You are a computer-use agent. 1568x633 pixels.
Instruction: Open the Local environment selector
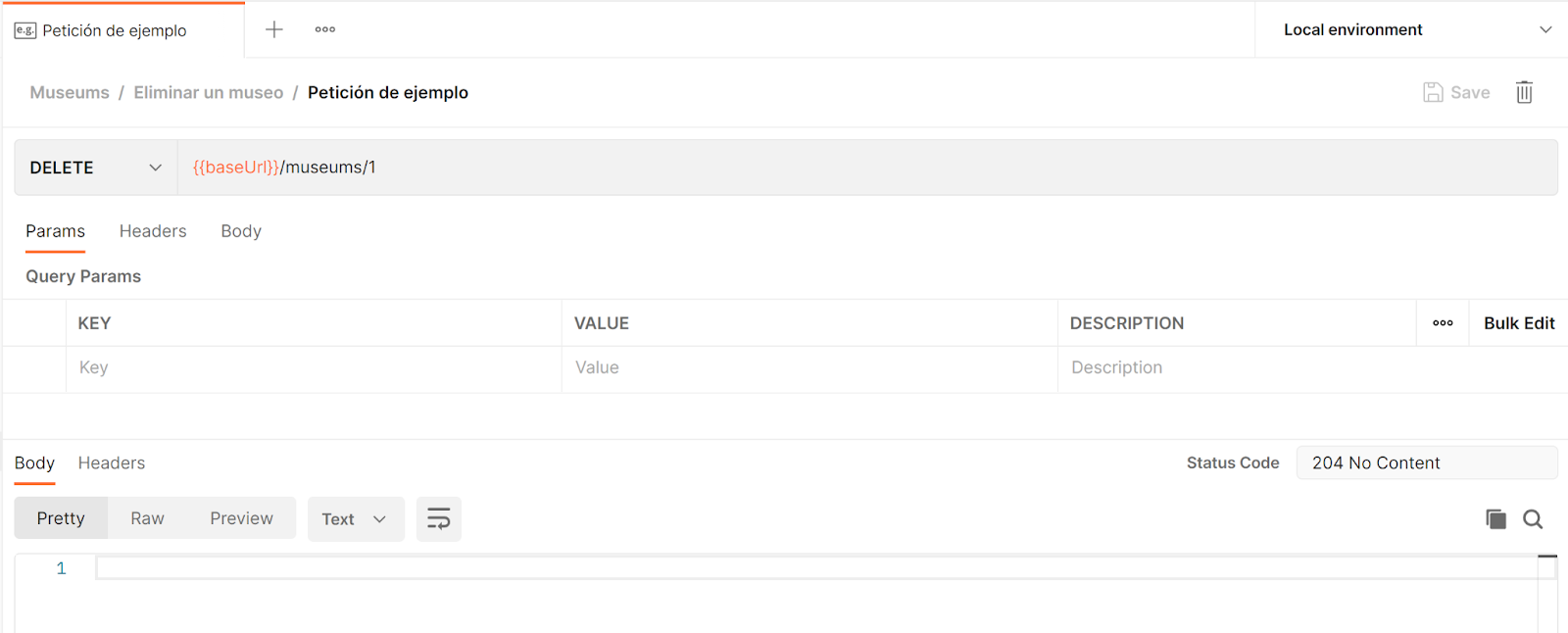pos(1411,29)
